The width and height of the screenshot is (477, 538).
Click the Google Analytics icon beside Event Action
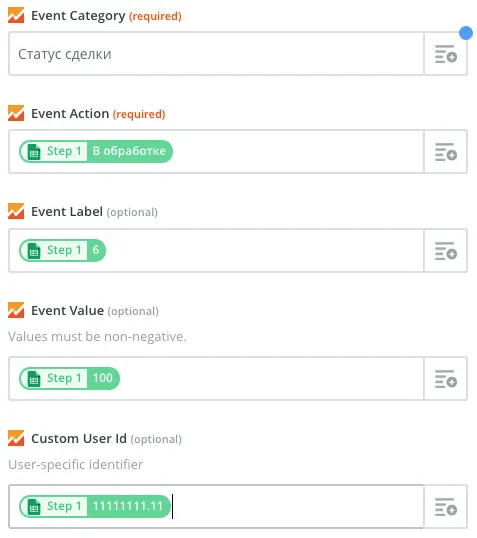coord(16,113)
